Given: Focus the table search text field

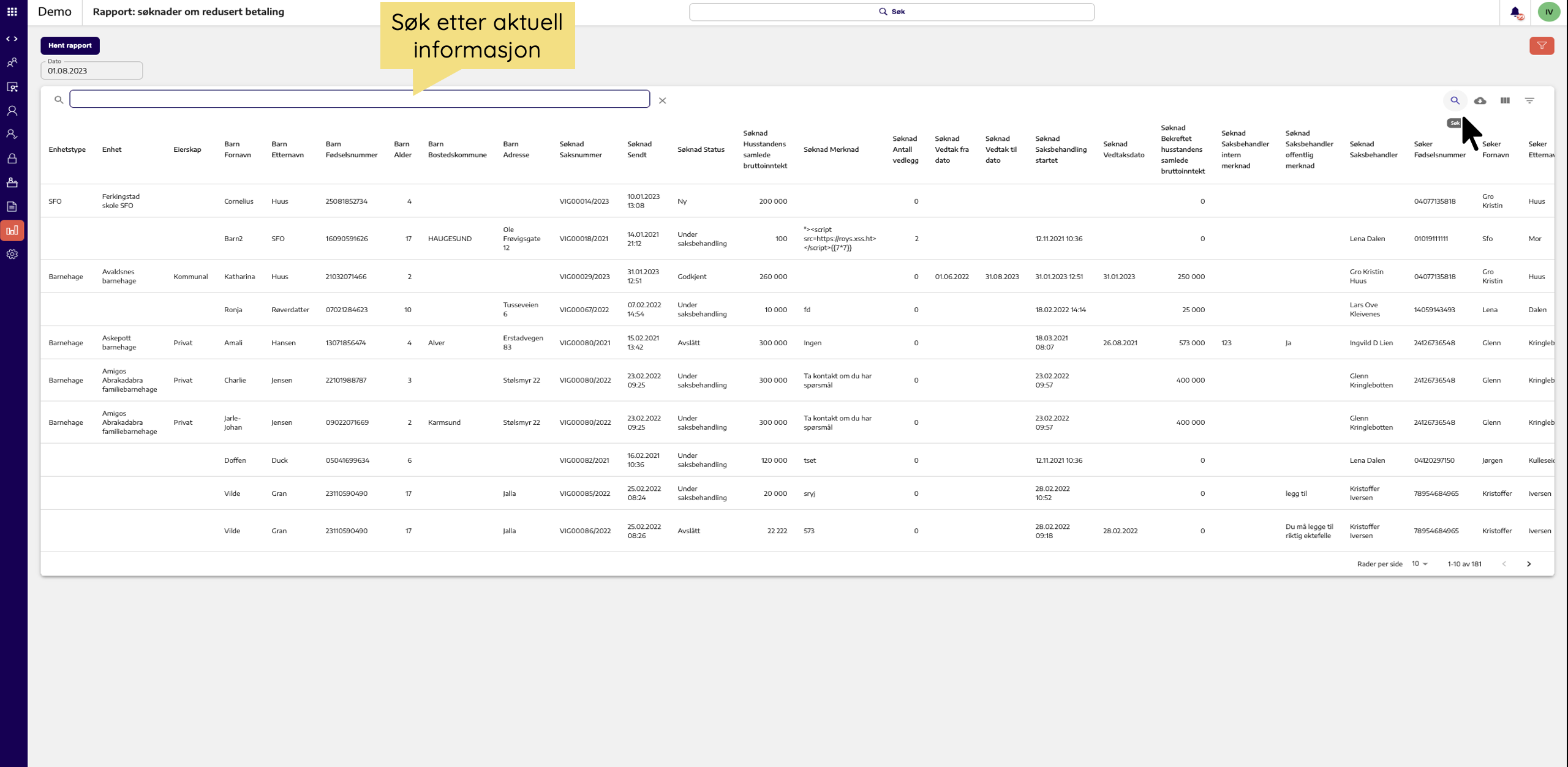Looking at the screenshot, I should click(360, 99).
